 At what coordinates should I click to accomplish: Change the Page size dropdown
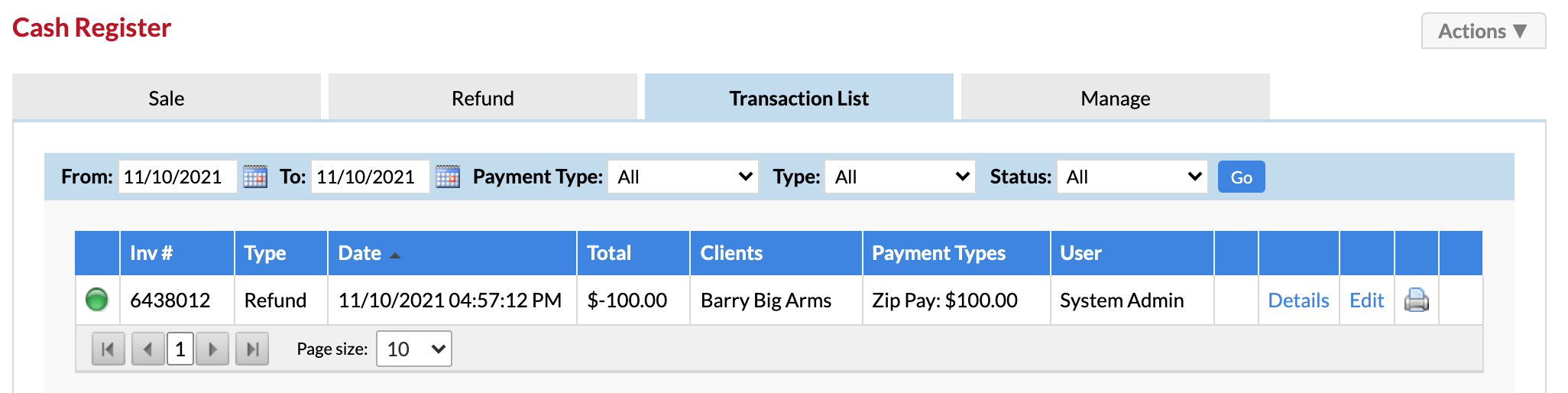pos(414,349)
